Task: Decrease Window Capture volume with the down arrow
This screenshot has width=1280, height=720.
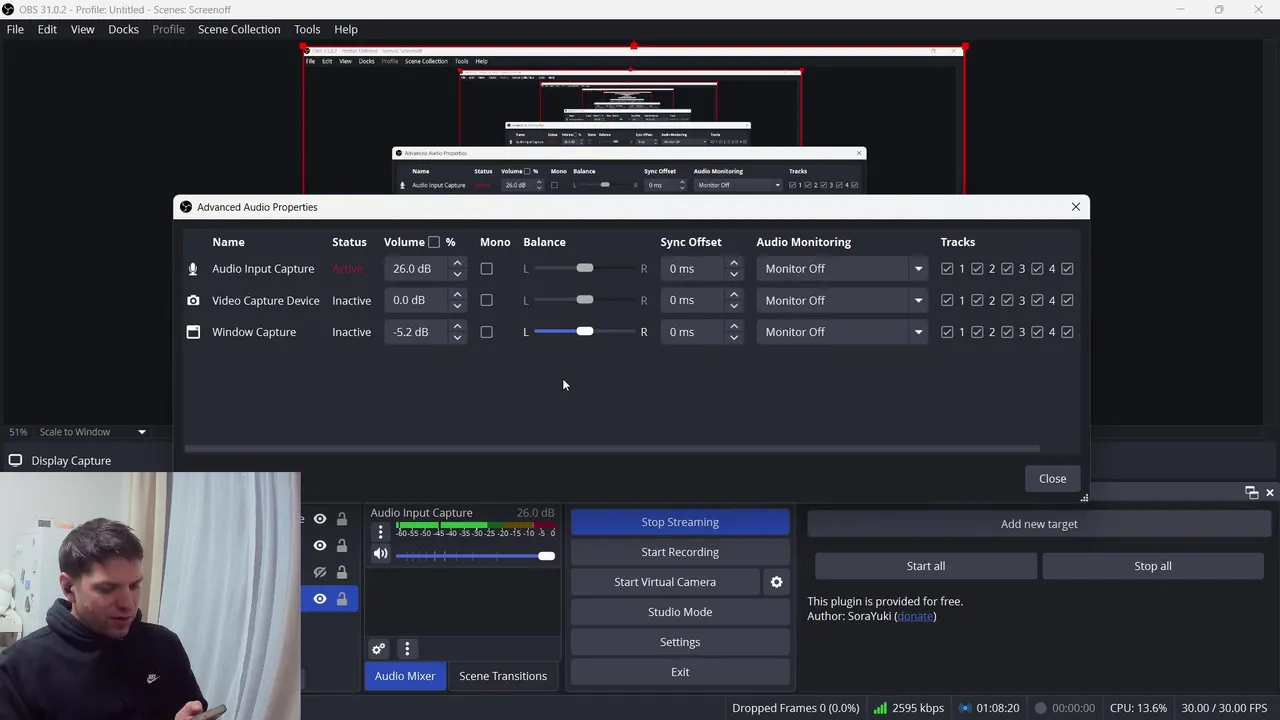Action: pyautogui.click(x=457, y=337)
